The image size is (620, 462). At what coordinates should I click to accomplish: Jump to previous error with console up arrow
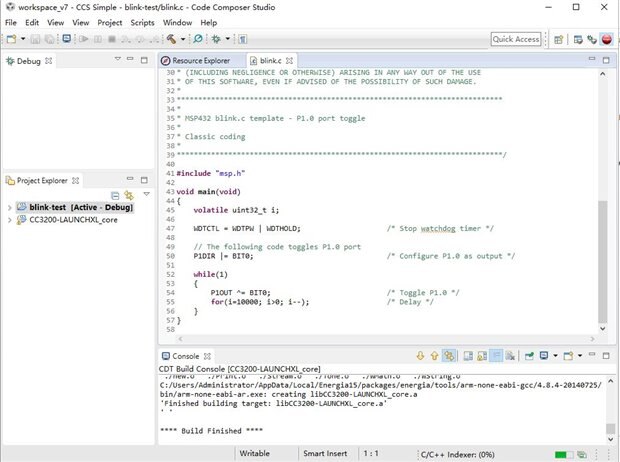click(435, 355)
